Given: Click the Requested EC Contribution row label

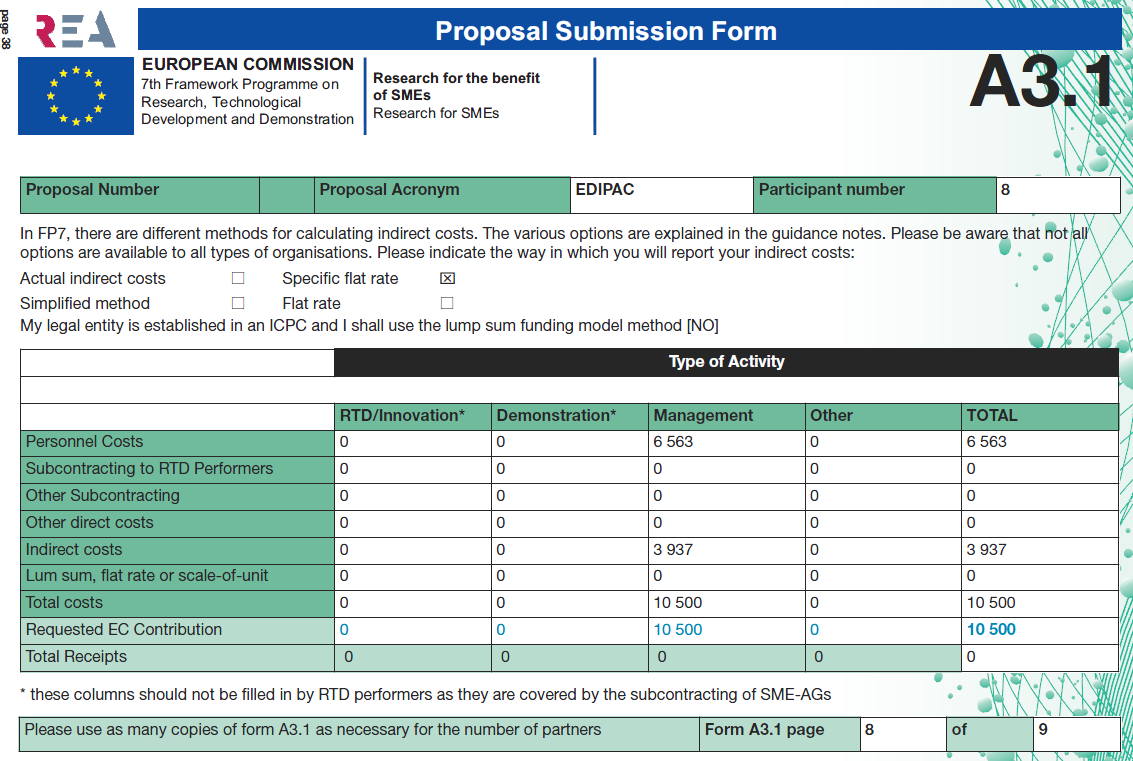Looking at the screenshot, I should point(177,630).
